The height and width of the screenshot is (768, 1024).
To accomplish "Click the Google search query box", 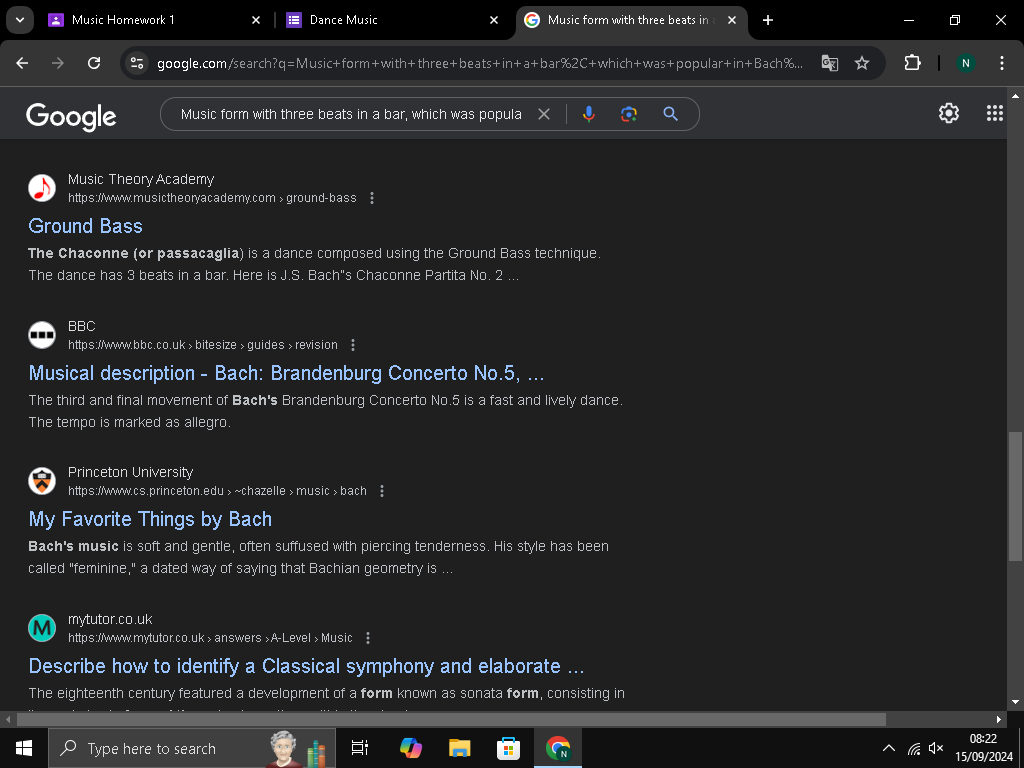I will [x=351, y=114].
